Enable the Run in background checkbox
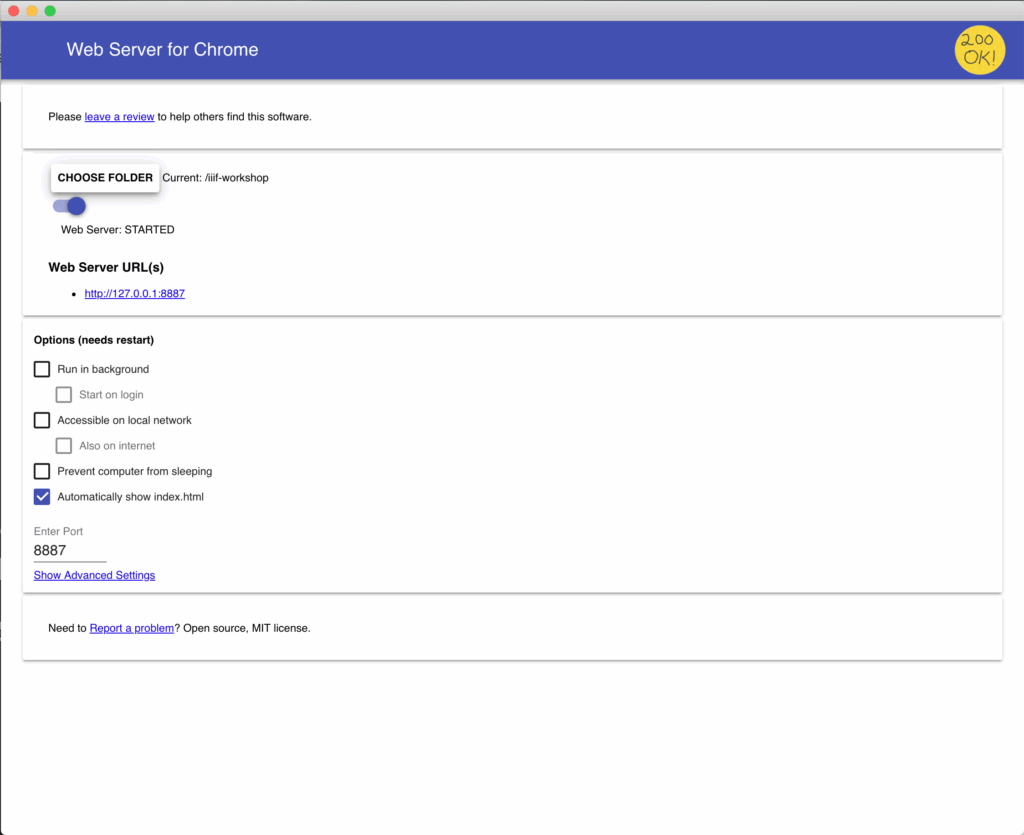Viewport: 1024px width, 835px height. pos(42,370)
